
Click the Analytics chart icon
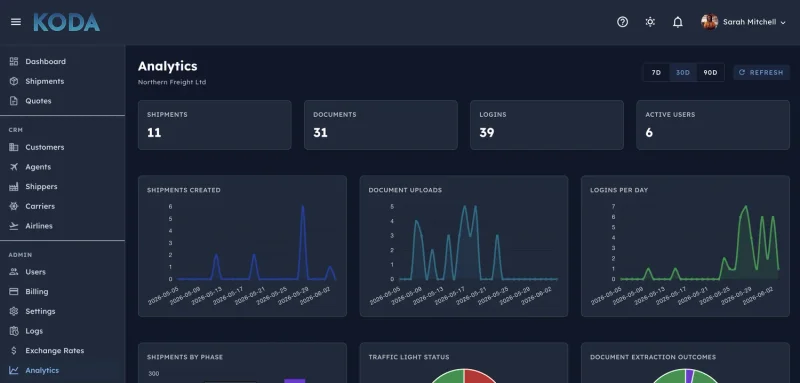tap(14, 370)
